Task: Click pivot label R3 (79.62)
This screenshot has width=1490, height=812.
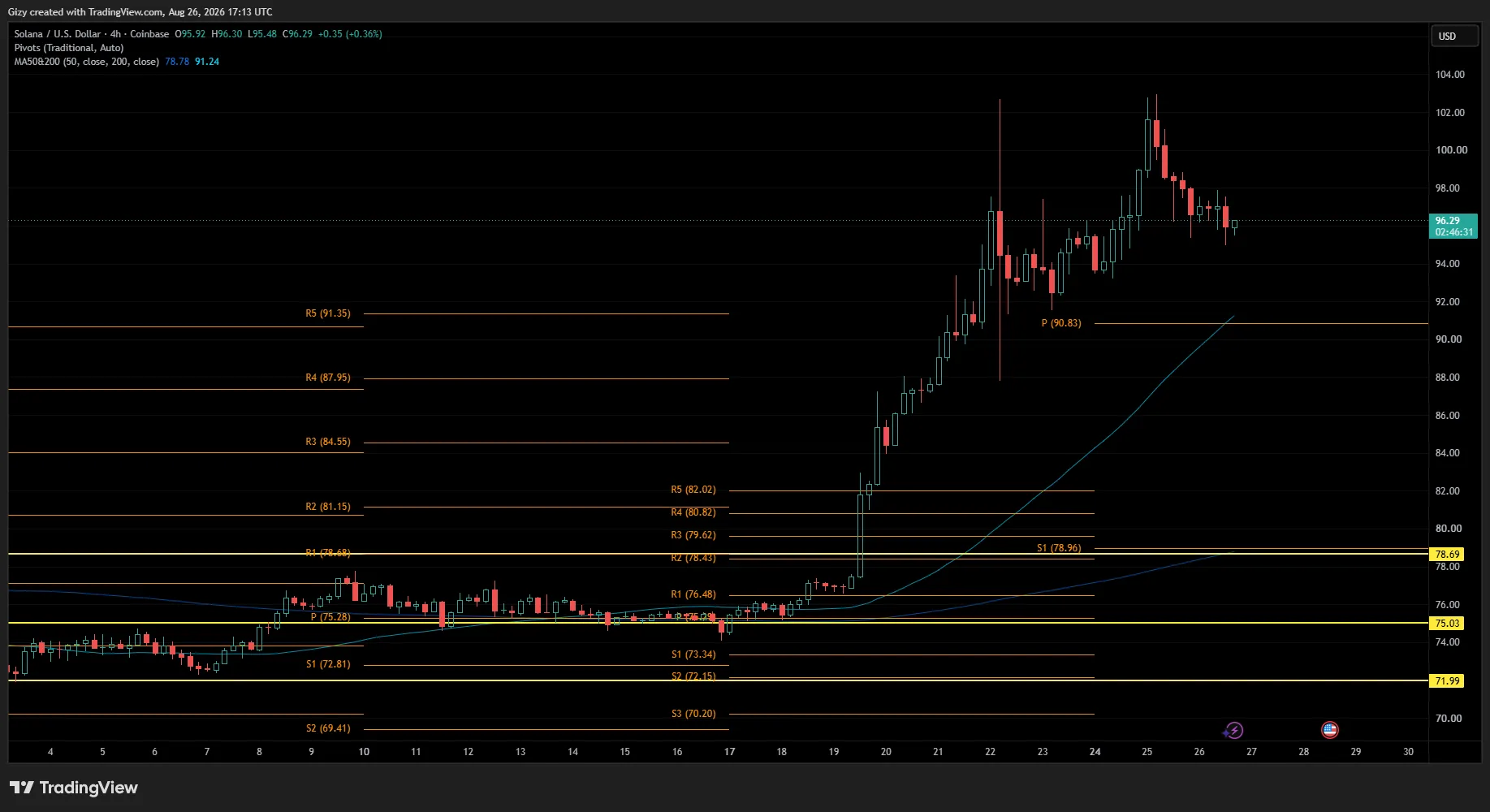Action: point(693,535)
